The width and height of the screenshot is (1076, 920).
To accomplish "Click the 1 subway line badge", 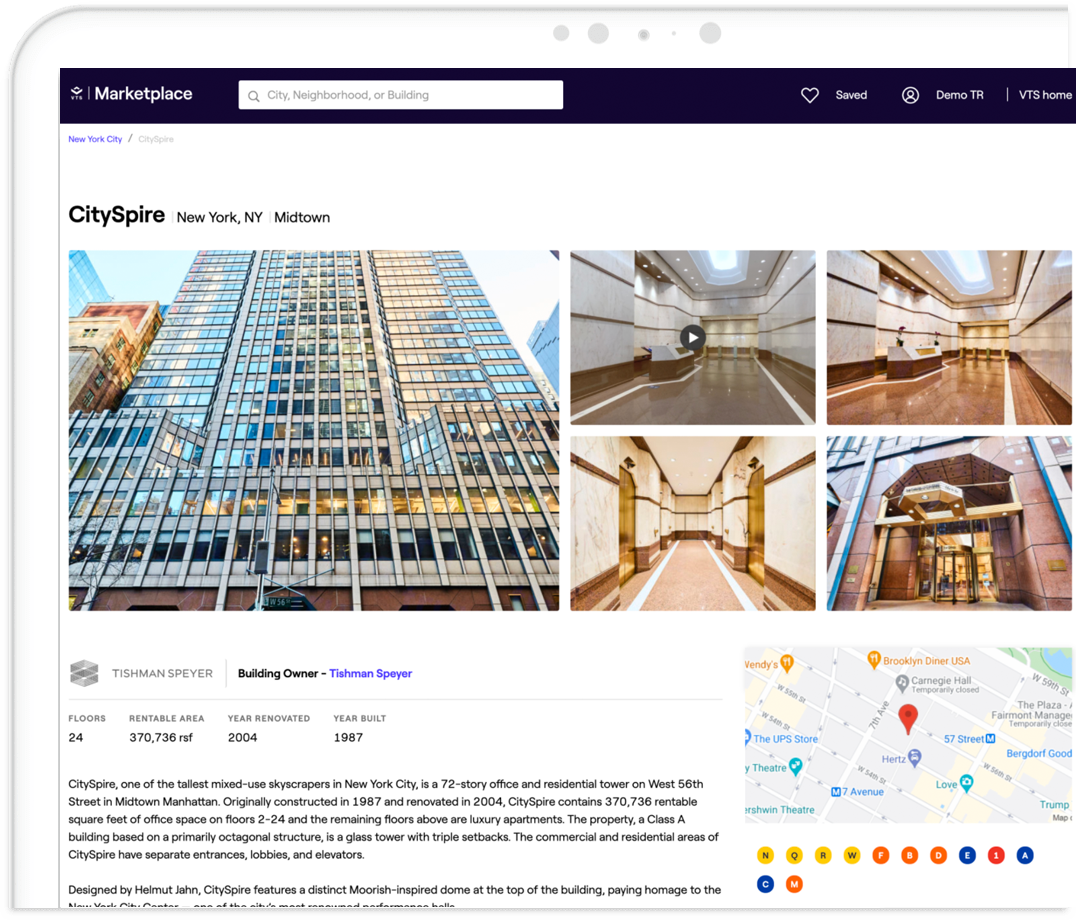I will tap(996, 856).
